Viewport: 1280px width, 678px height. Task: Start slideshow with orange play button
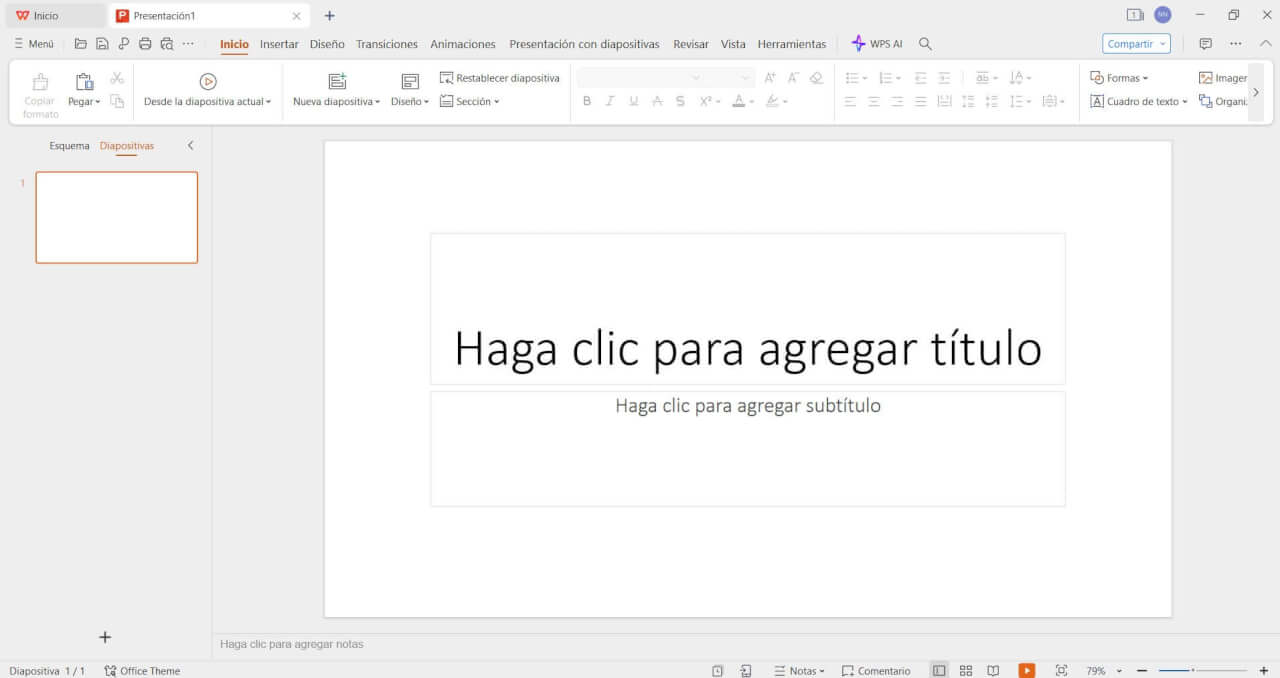pyautogui.click(x=1026, y=670)
